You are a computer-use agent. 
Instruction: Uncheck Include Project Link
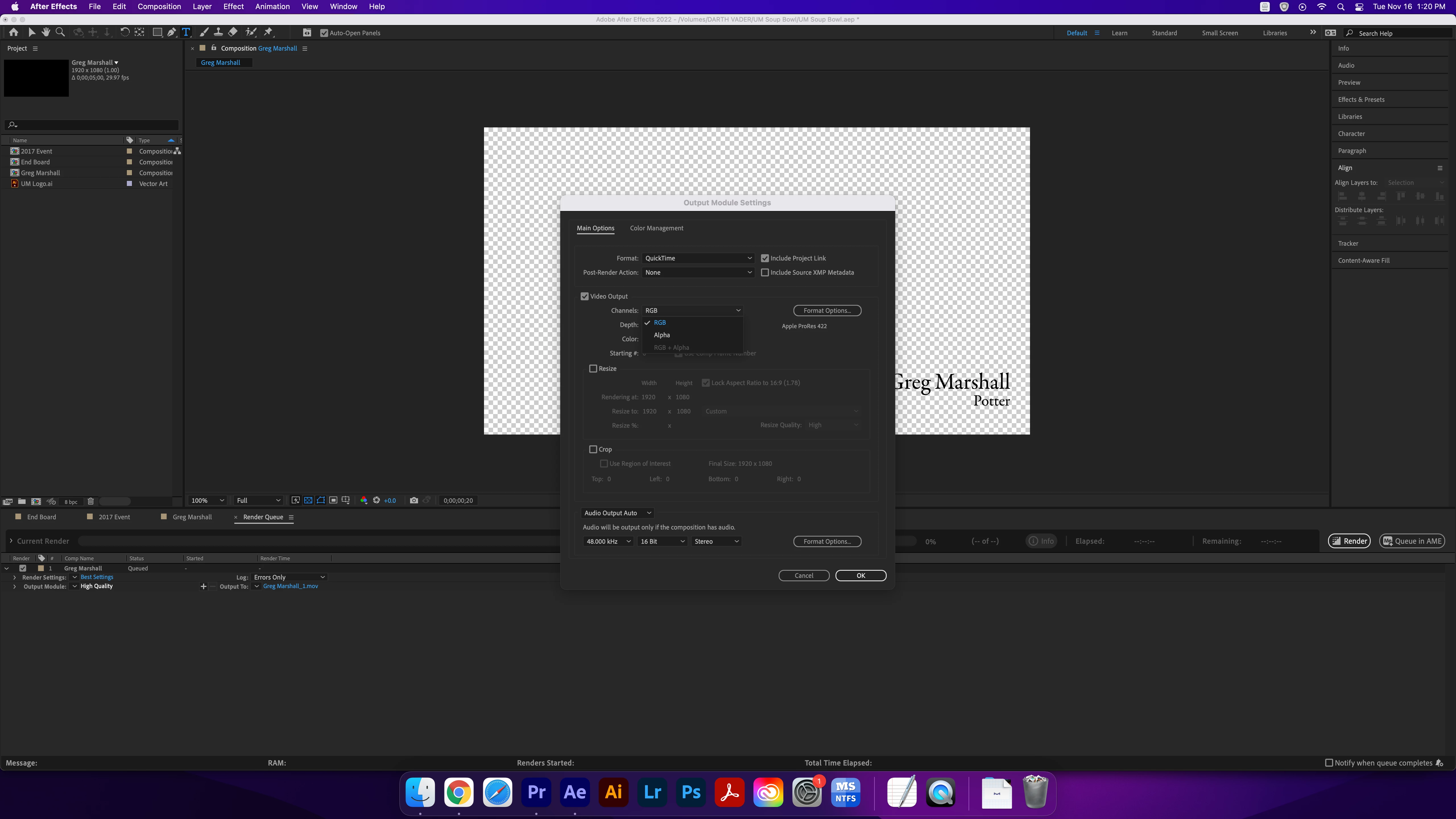point(765,258)
